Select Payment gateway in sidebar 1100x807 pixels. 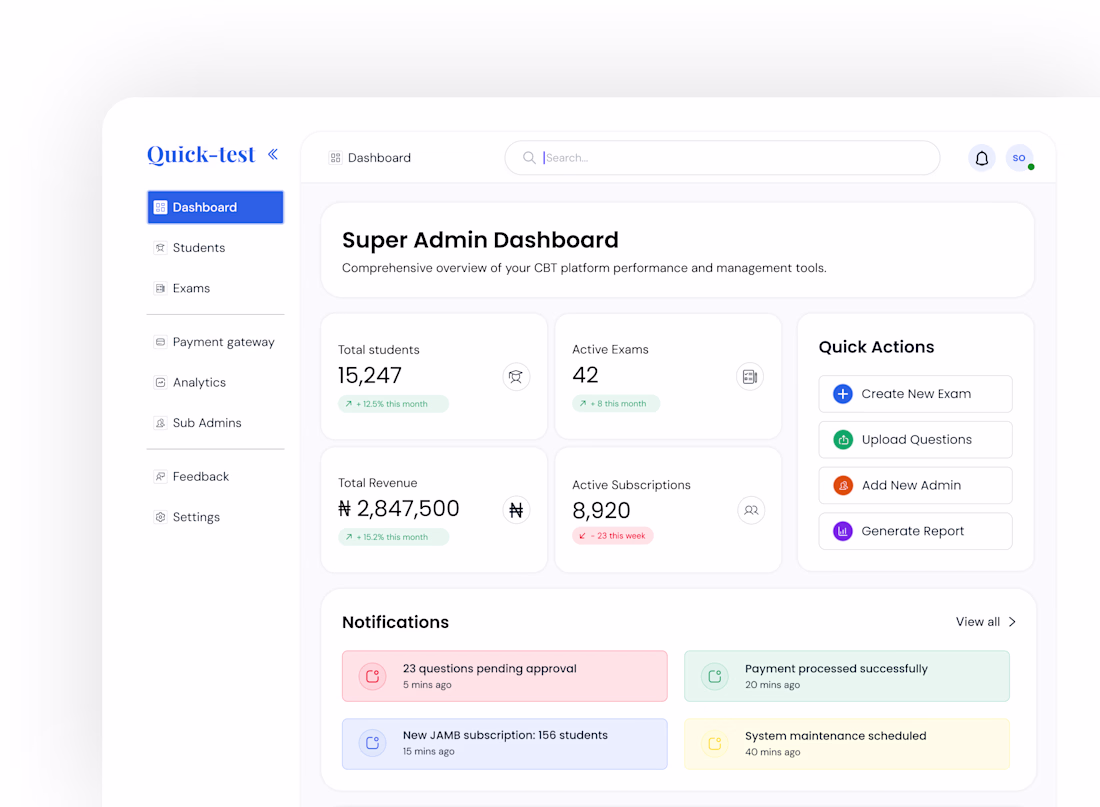(215, 342)
